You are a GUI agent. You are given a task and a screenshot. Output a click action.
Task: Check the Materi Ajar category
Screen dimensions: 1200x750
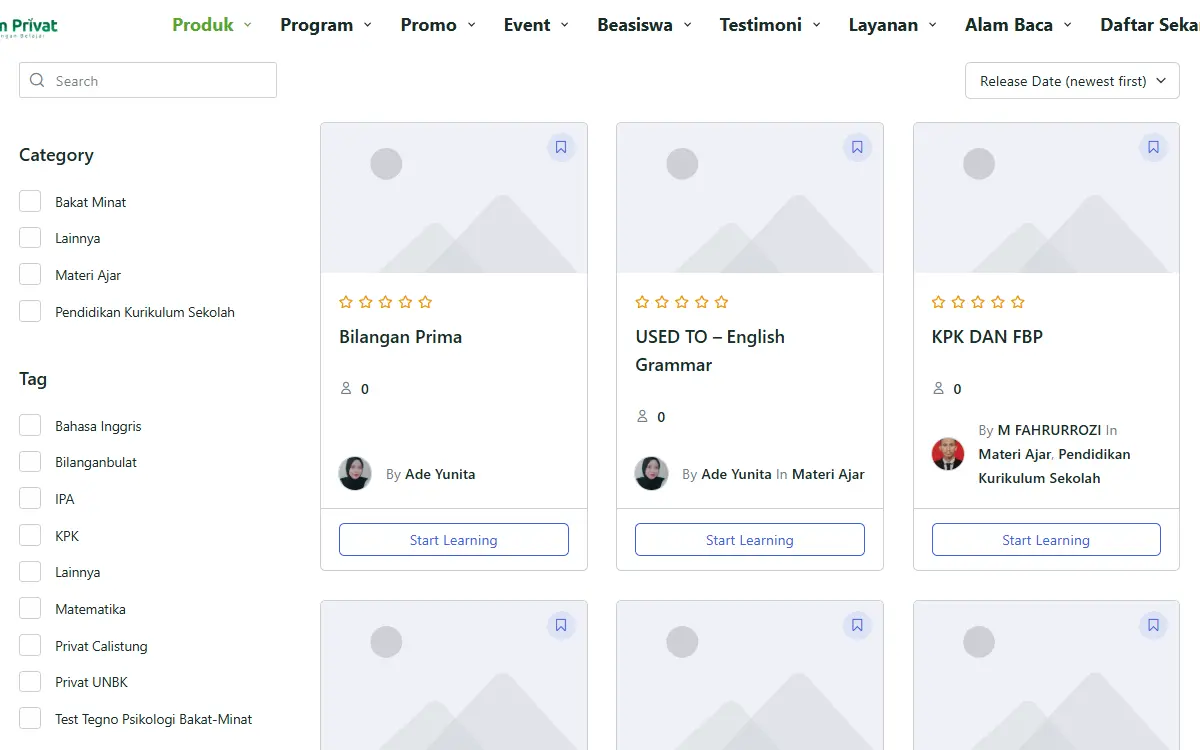pyautogui.click(x=30, y=275)
